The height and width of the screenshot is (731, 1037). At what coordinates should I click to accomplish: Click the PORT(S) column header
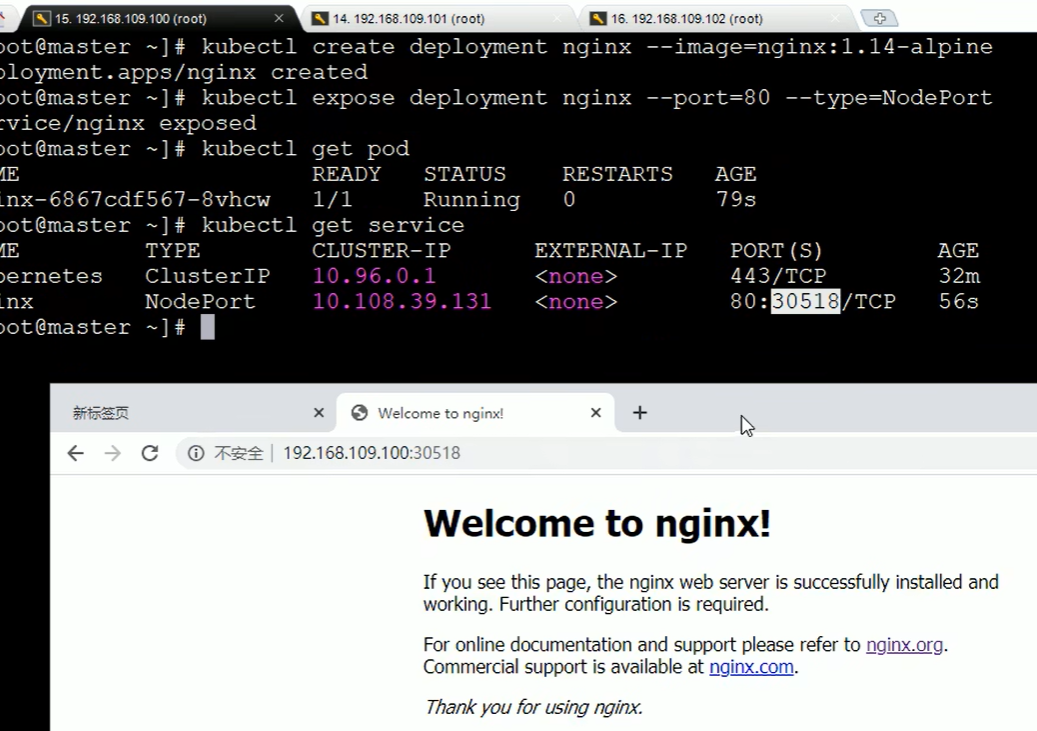click(x=776, y=251)
